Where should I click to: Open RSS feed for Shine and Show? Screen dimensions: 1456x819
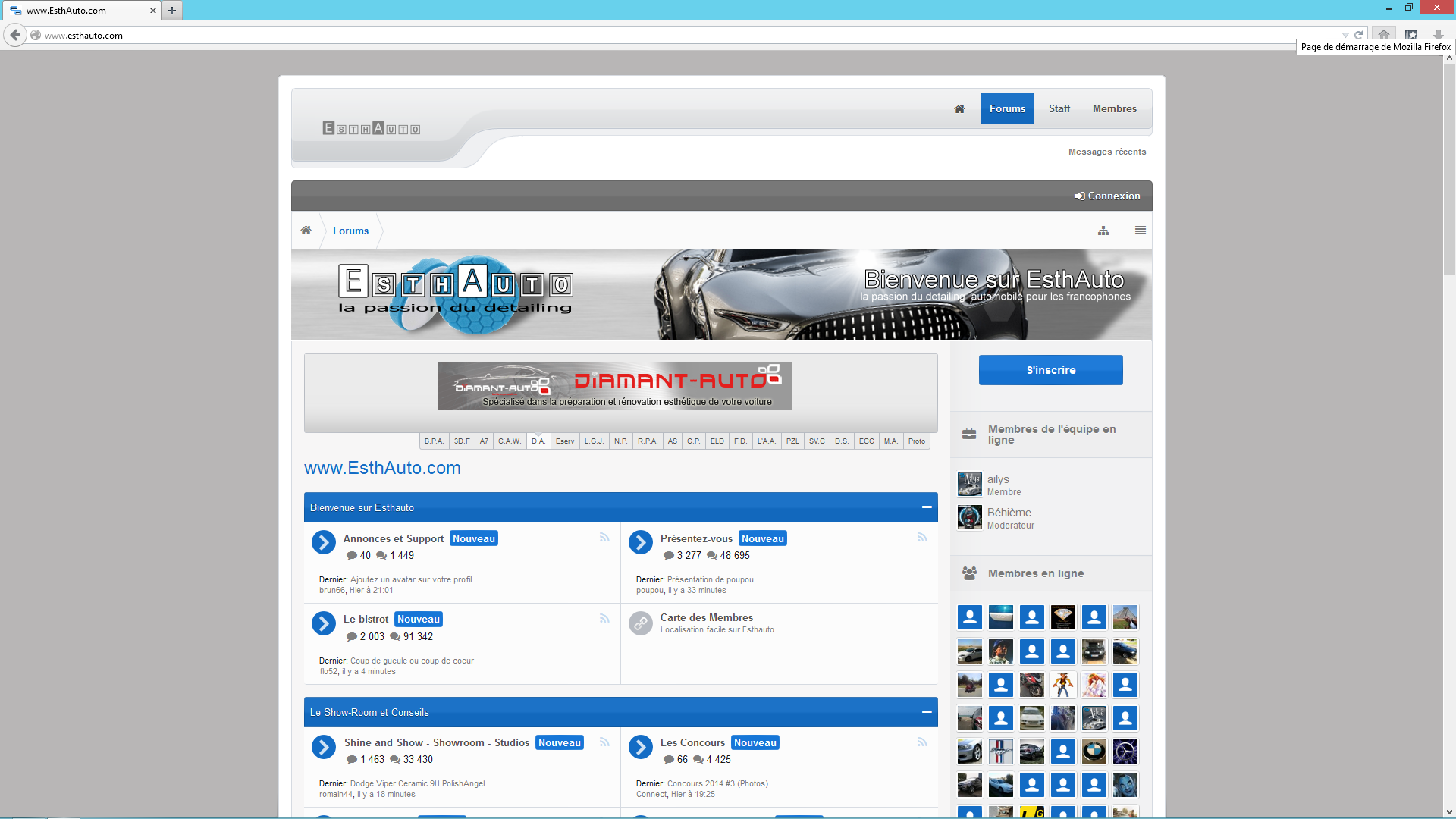pos(604,742)
